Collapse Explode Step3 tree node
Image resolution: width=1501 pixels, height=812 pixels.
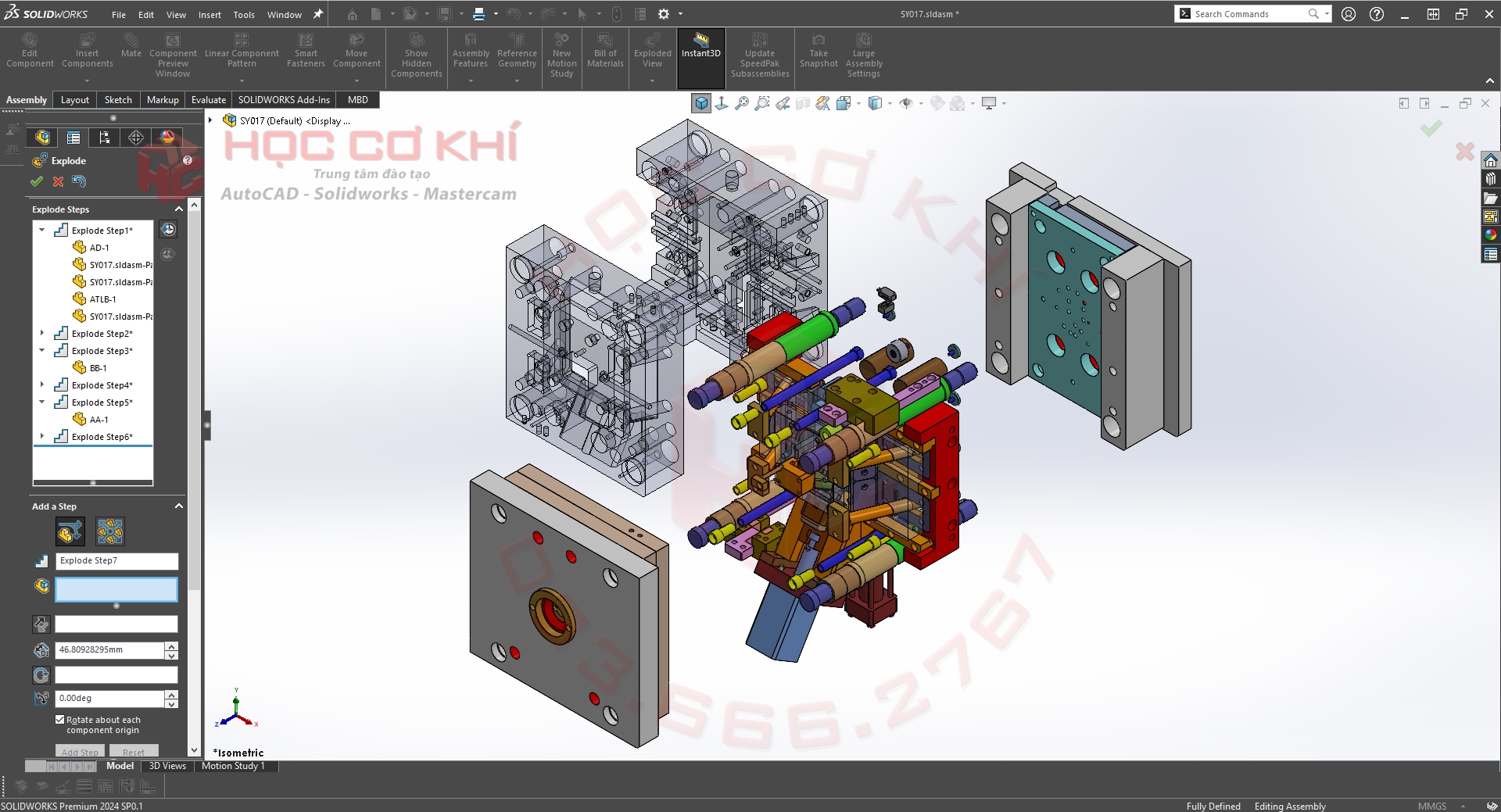pos(42,351)
